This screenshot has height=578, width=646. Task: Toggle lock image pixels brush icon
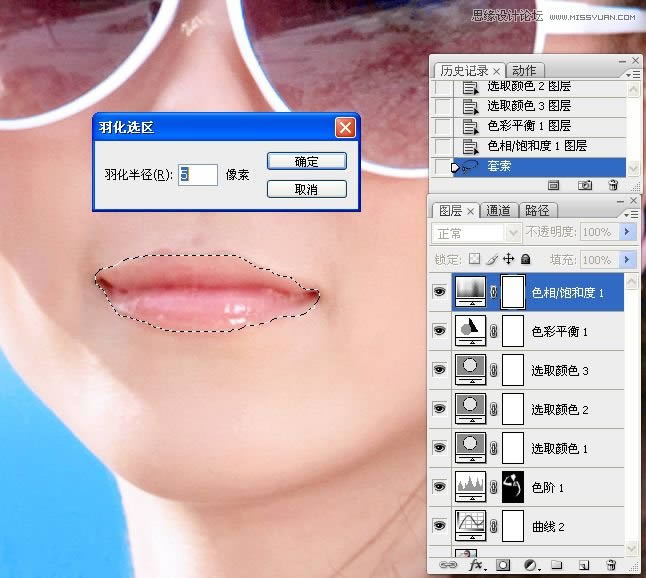point(492,259)
